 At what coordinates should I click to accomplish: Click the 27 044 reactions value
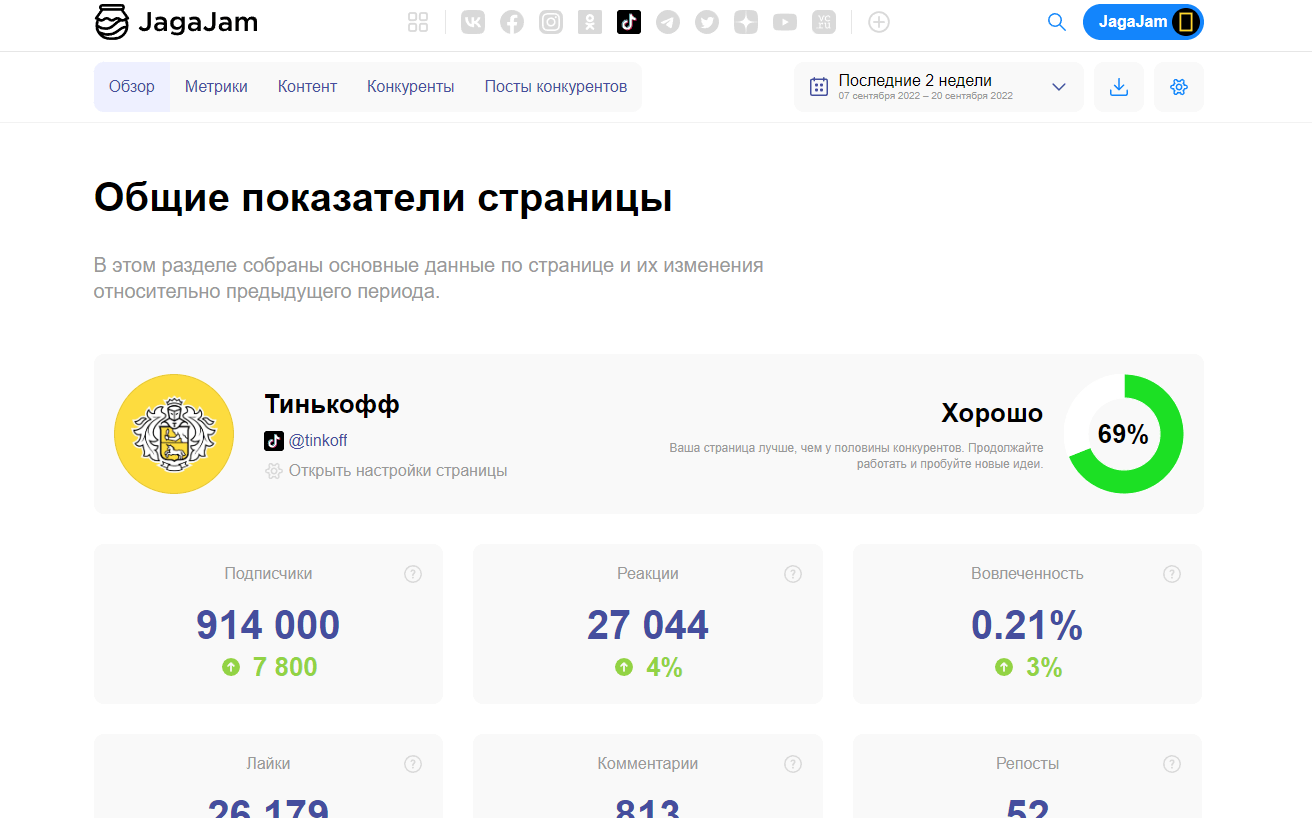(x=648, y=626)
